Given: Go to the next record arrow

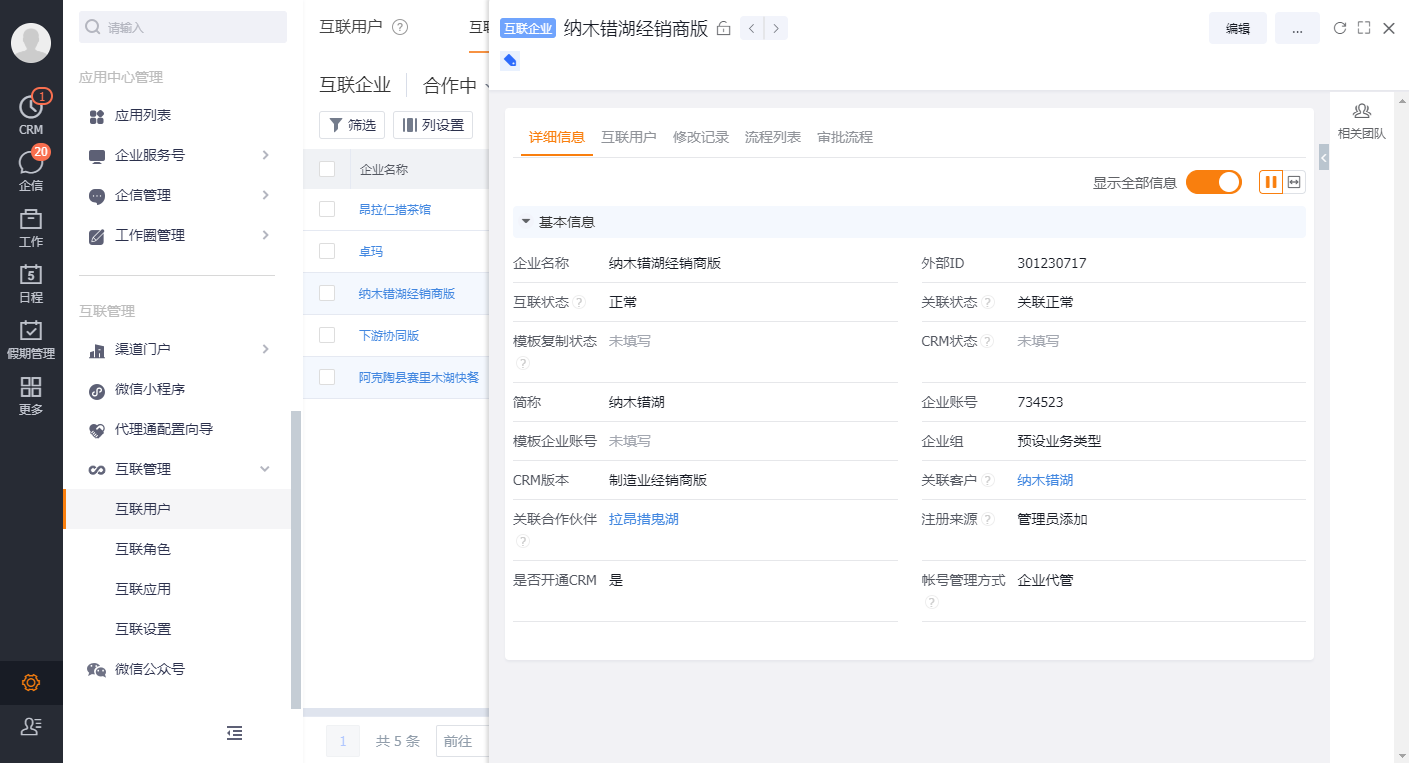Looking at the screenshot, I should click(x=776, y=28).
